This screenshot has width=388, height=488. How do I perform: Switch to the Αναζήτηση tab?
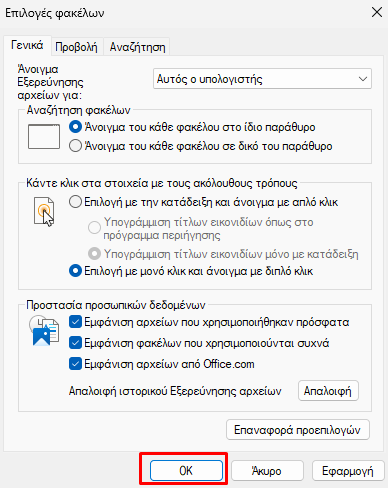(137, 47)
